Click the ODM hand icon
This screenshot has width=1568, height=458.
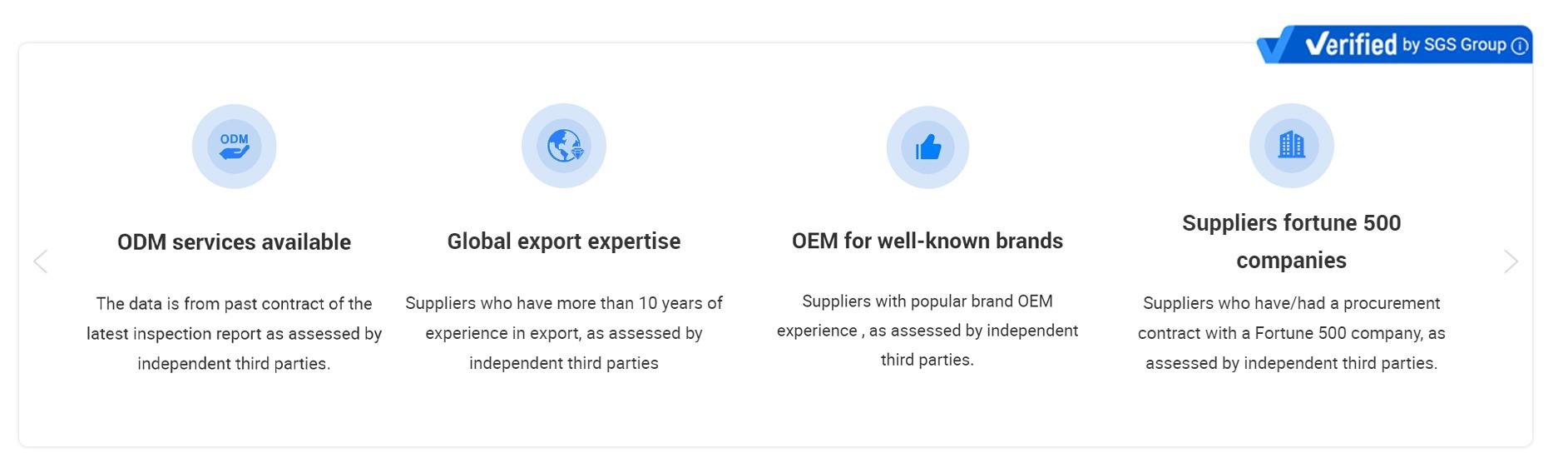pyautogui.click(x=234, y=147)
